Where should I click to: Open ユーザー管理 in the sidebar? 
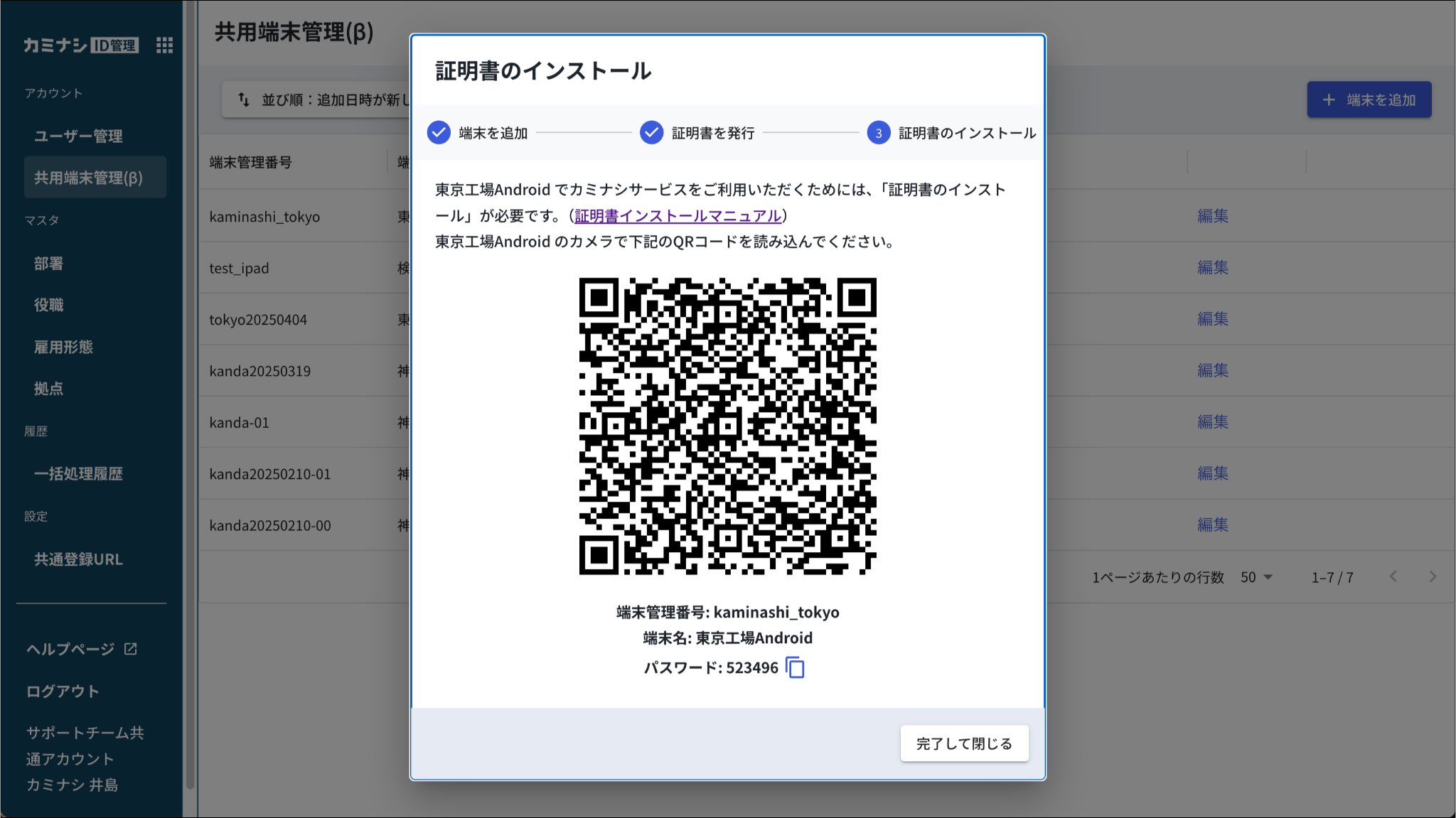click(x=78, y=136)
